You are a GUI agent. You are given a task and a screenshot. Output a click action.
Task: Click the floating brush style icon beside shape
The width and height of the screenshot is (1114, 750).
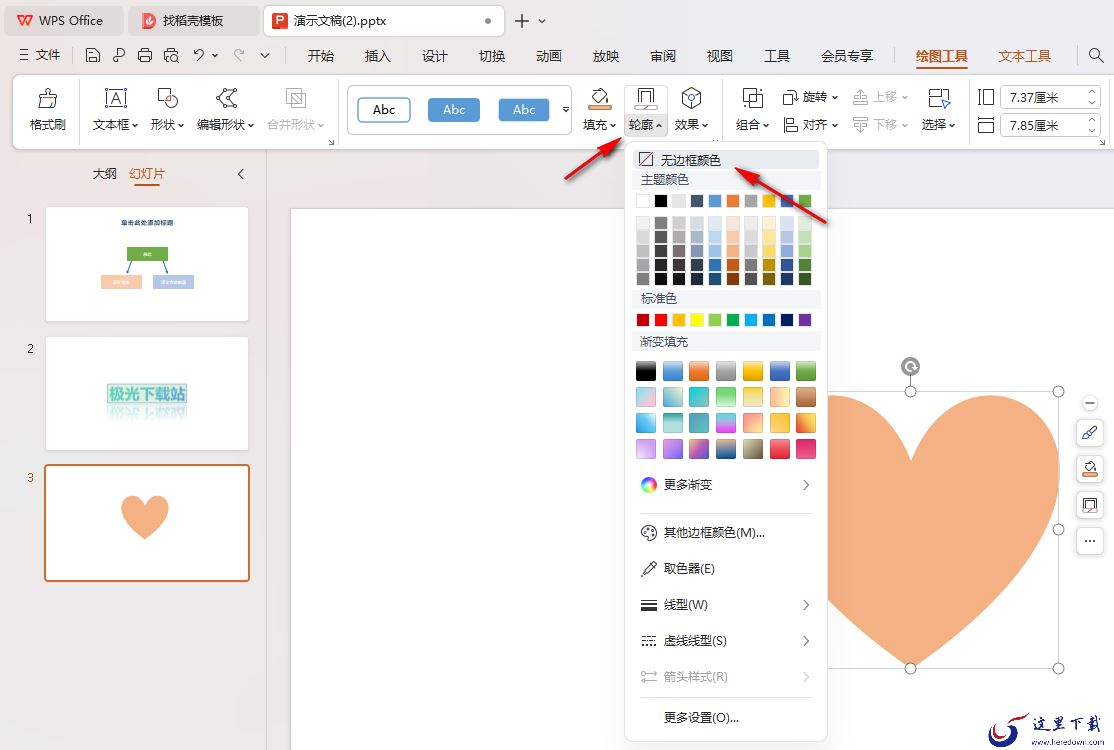tap(1090, 433)
